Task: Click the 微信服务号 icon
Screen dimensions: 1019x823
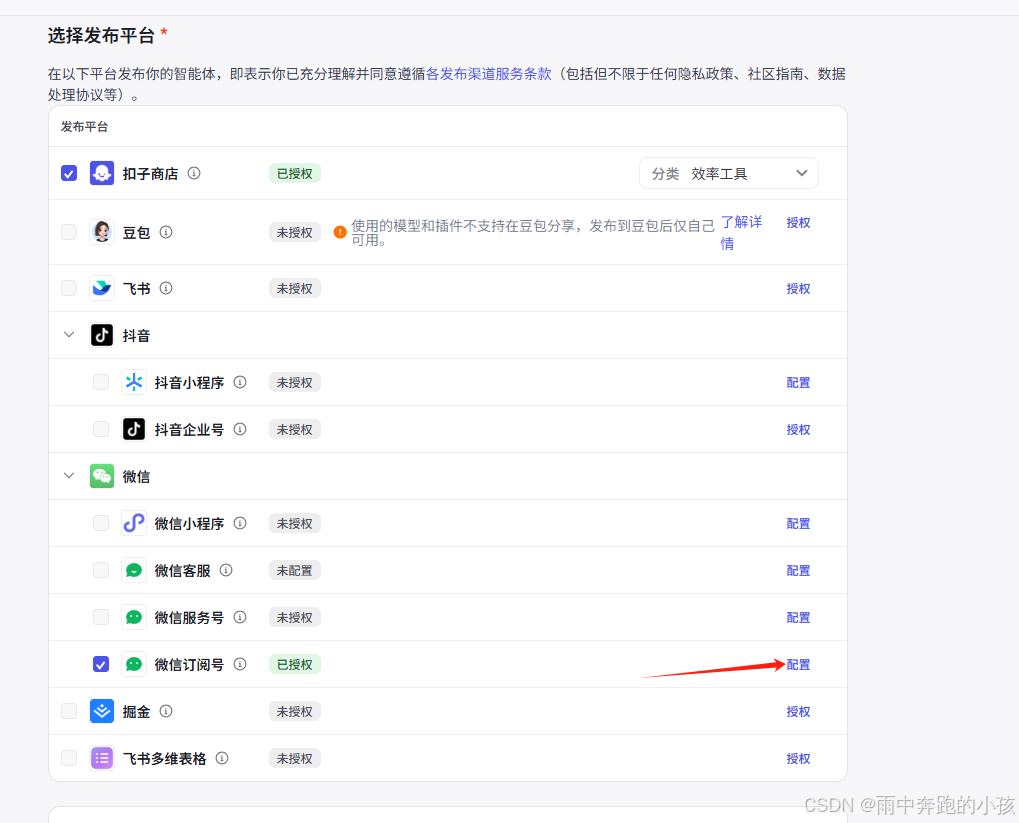Action: click(133, 617)
